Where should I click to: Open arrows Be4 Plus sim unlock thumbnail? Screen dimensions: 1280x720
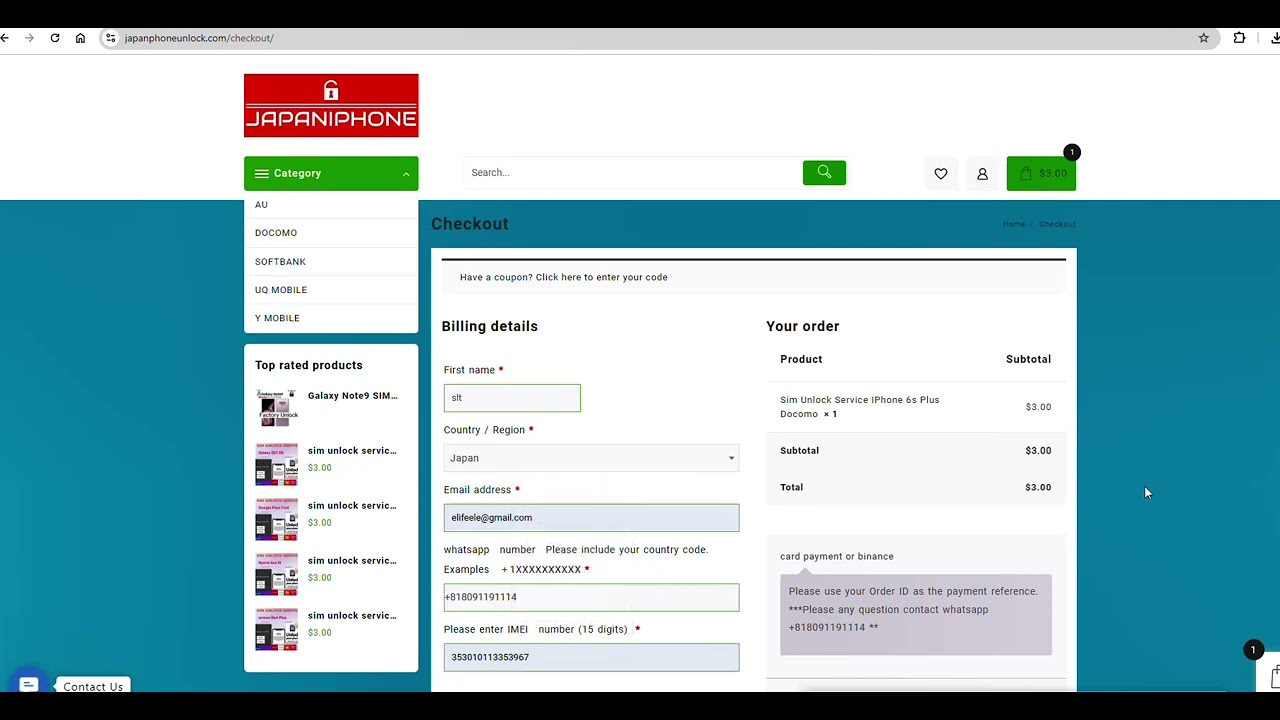pyautogui.click(x=277, y=629)
